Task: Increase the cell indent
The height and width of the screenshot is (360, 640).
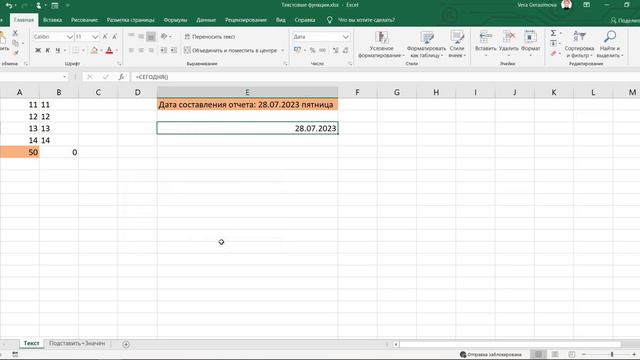Action: pos(174,50)
